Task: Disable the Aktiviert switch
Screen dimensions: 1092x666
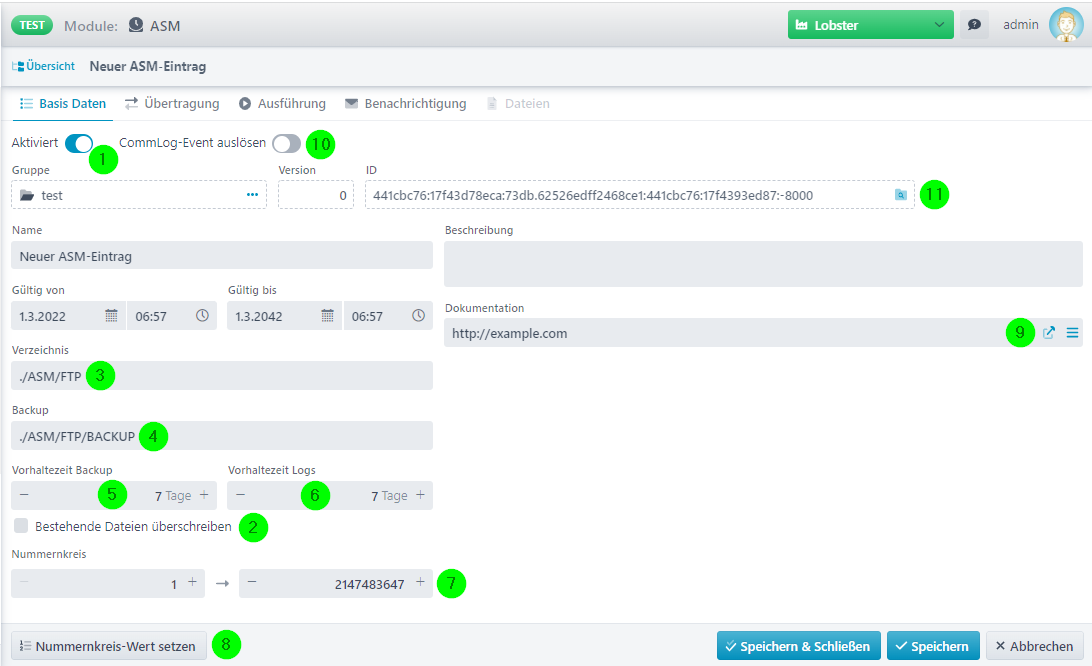Action: point(79,144)
